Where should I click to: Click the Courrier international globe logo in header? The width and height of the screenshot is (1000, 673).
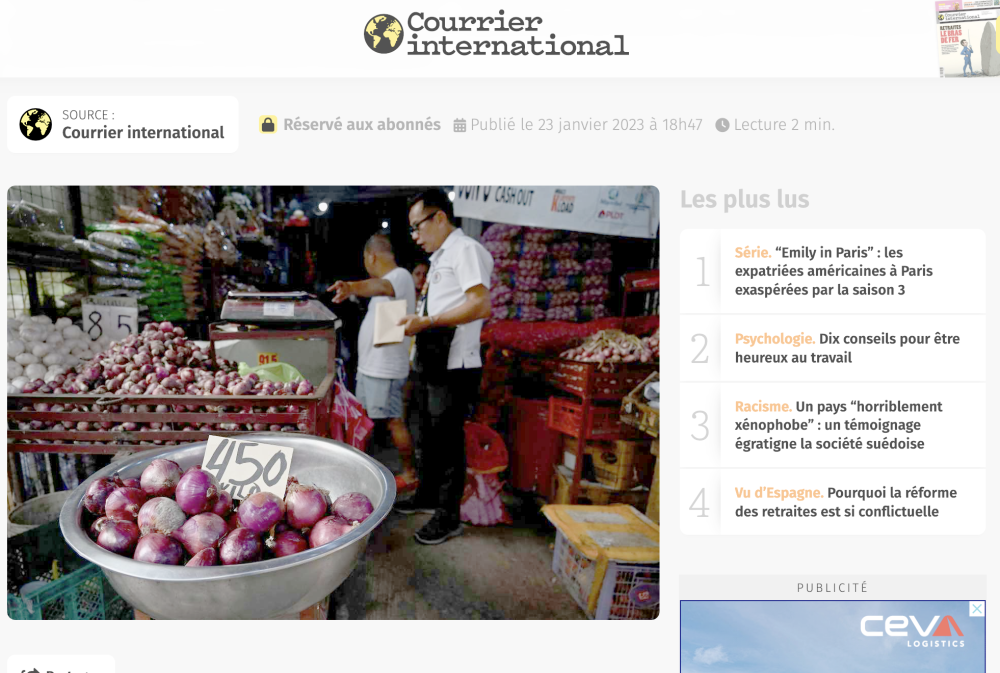pos(383,34)
